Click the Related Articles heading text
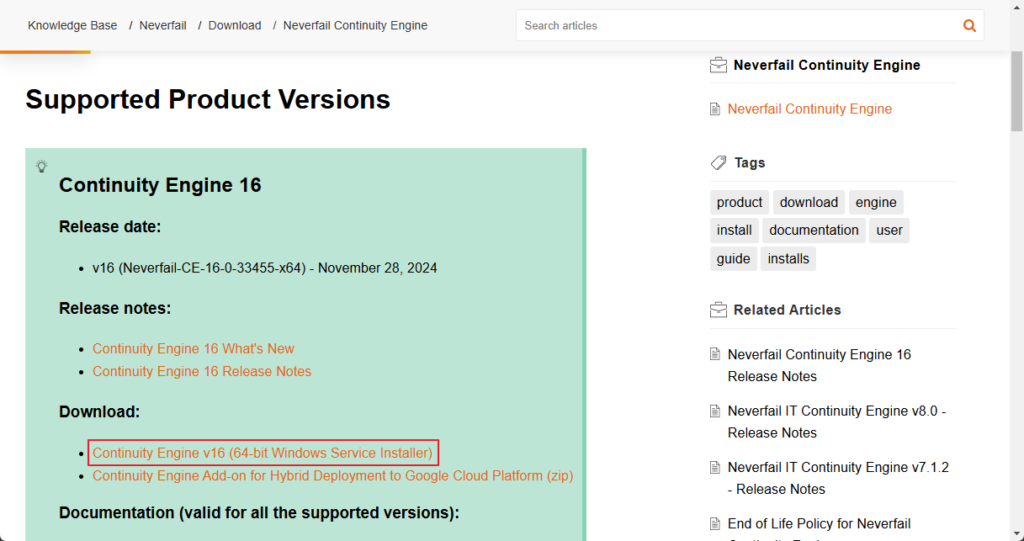 (788, 310)
